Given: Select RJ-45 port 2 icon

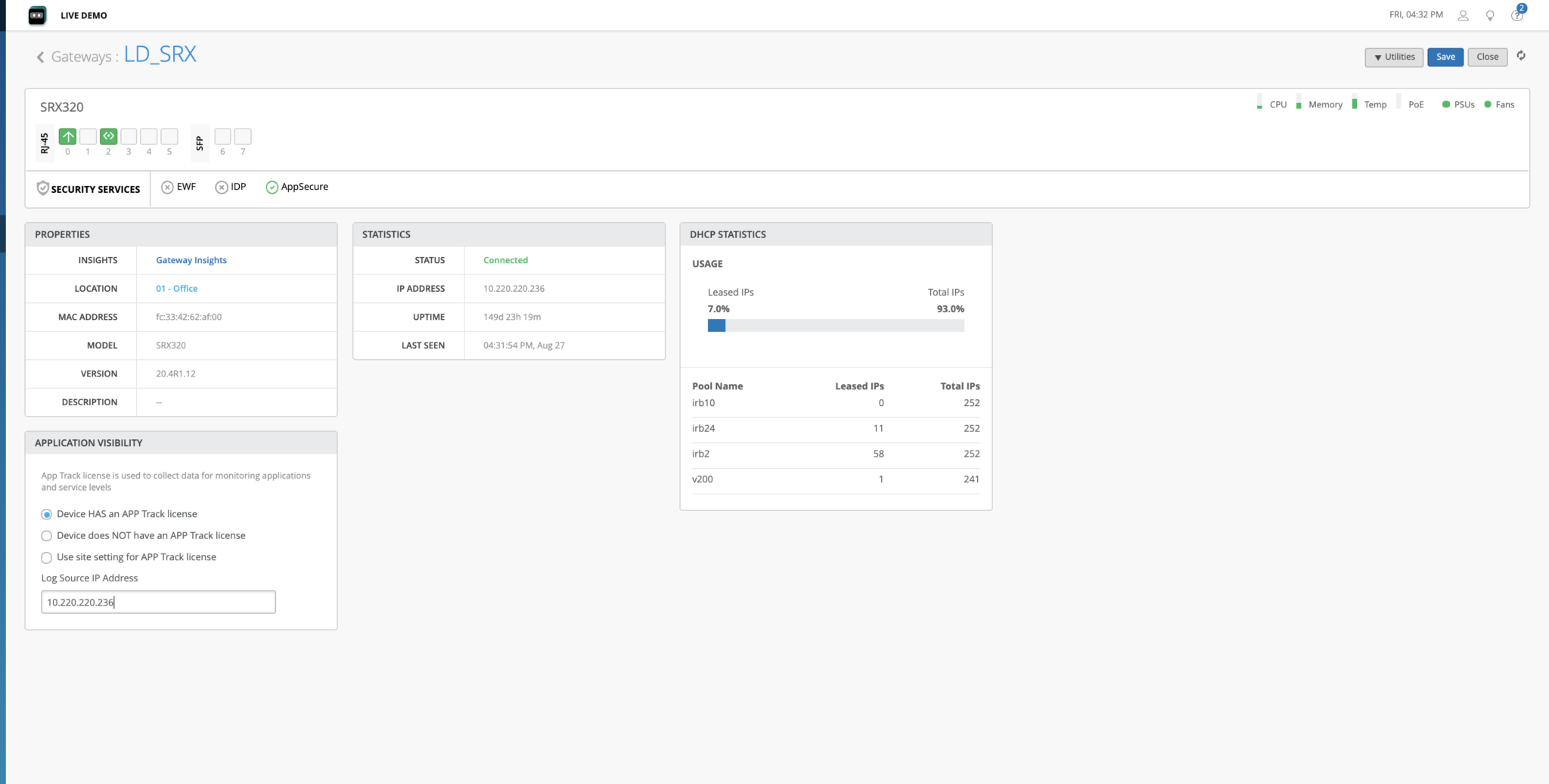Looking at the screenshot, I should point(108,137).
